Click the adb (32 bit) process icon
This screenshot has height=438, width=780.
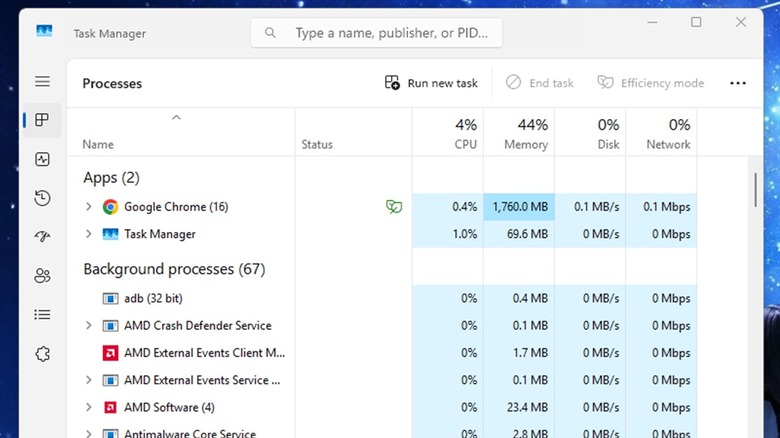110,298
